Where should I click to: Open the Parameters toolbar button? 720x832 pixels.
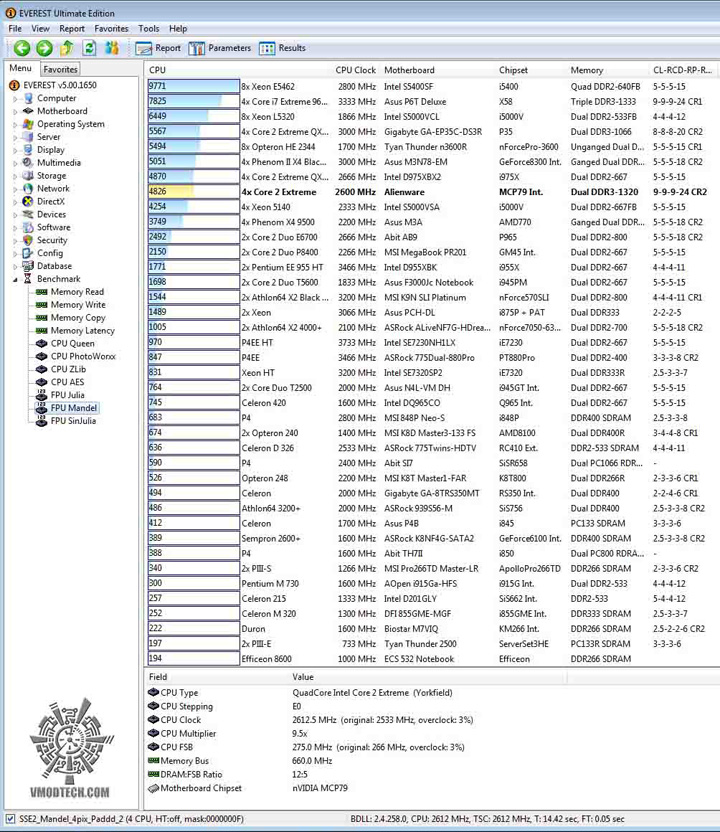point(220,48)
